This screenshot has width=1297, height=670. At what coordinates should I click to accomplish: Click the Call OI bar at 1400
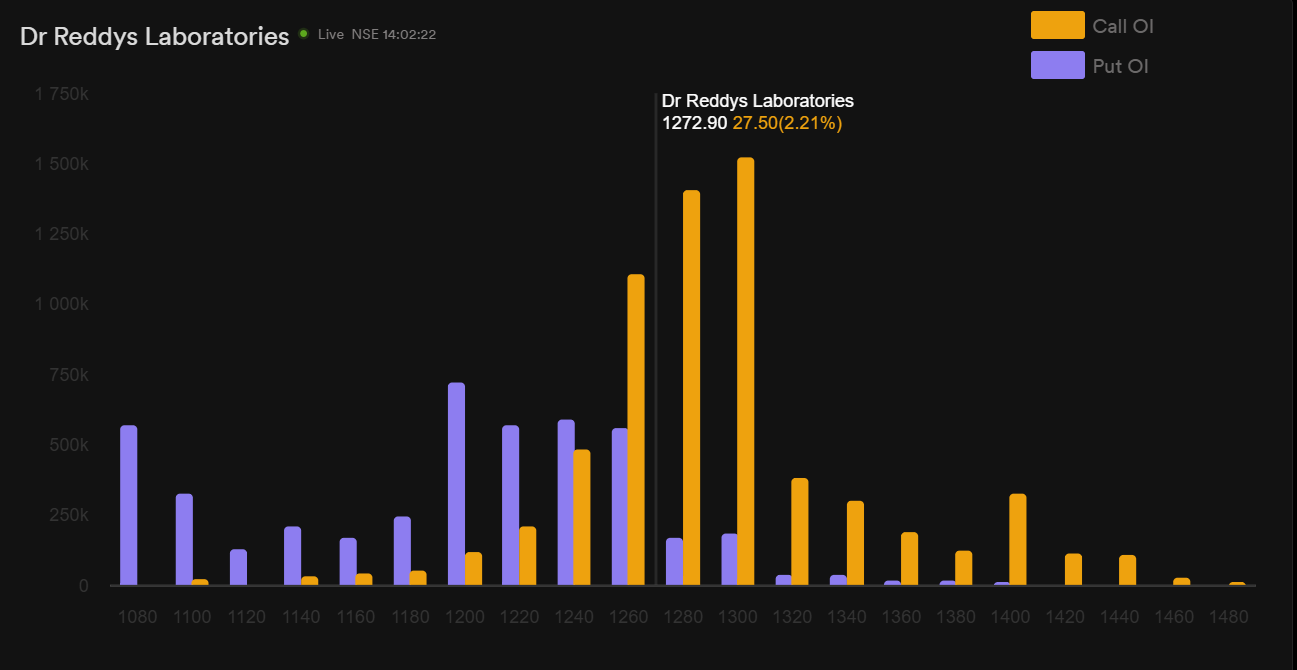(1018, 539)
